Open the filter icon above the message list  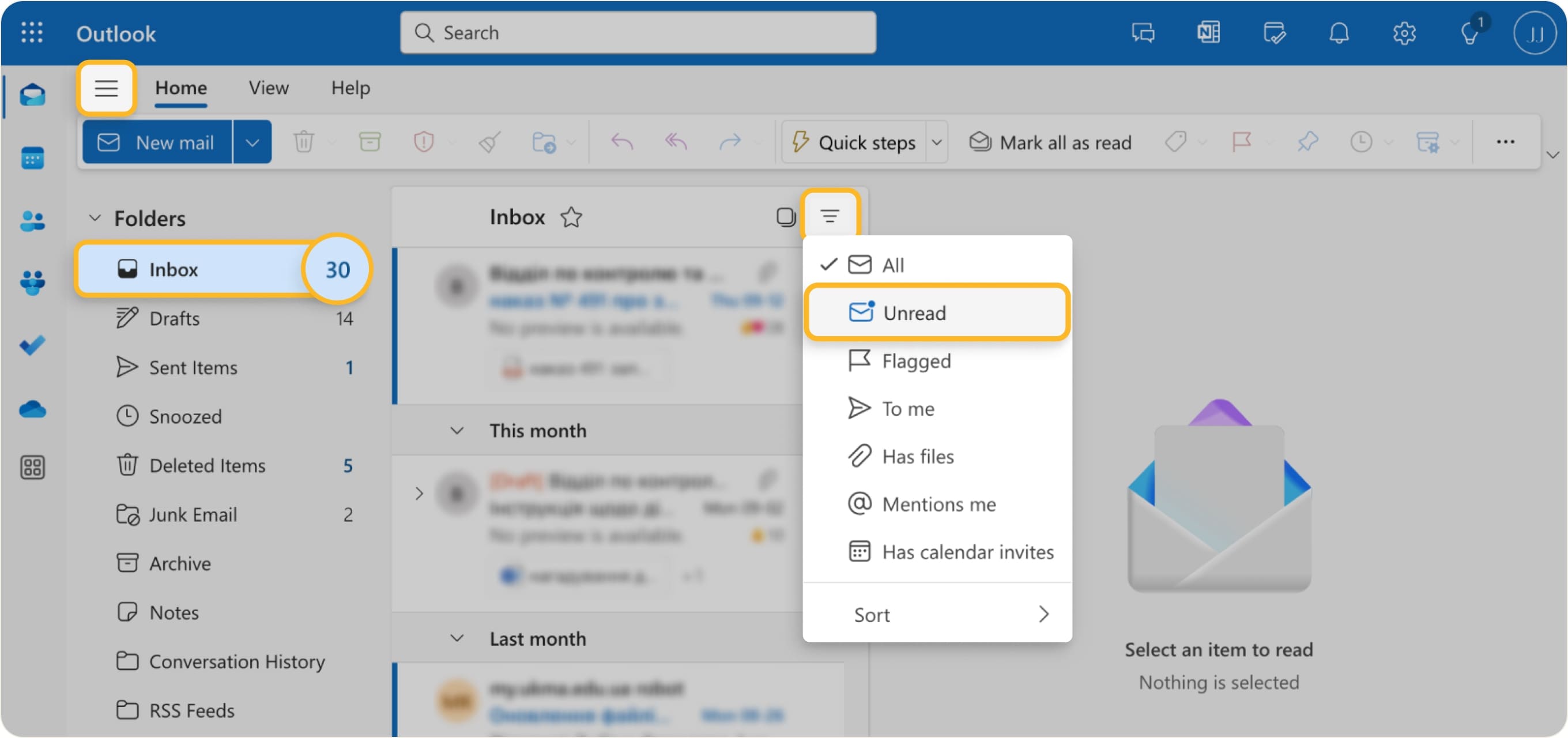[x=830, y=215]
